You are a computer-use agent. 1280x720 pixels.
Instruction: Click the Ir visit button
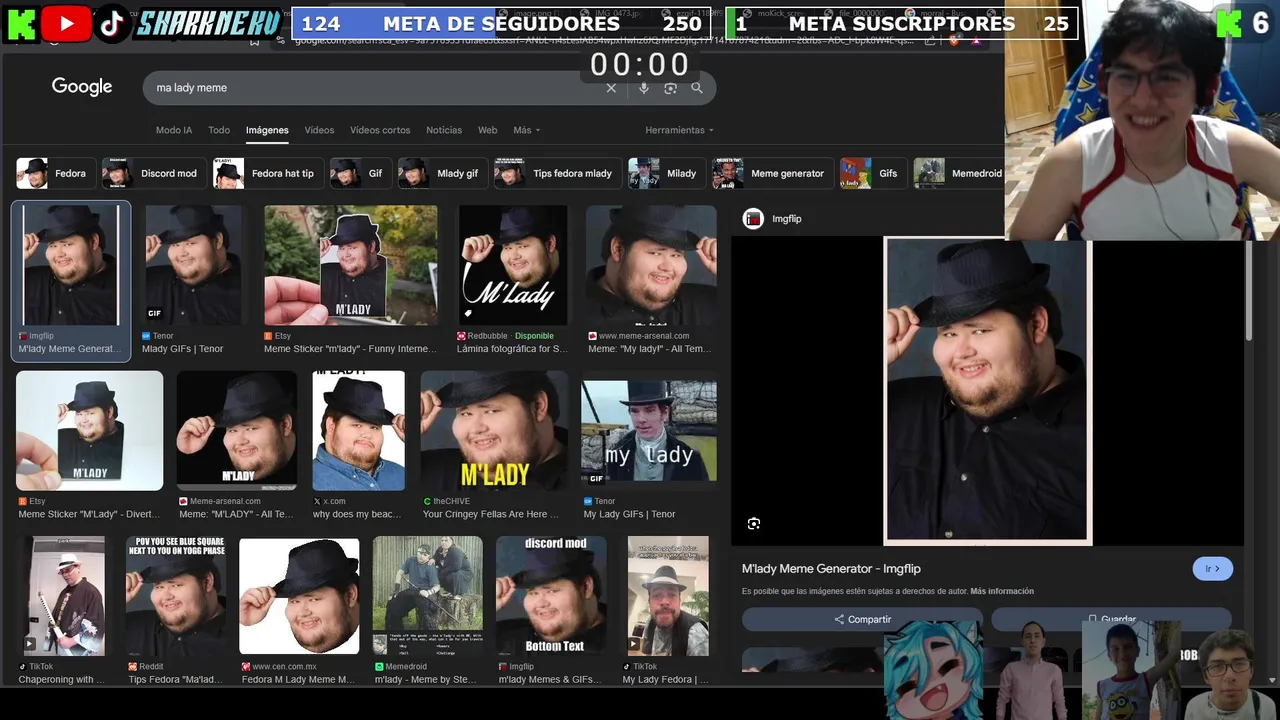1212,569
